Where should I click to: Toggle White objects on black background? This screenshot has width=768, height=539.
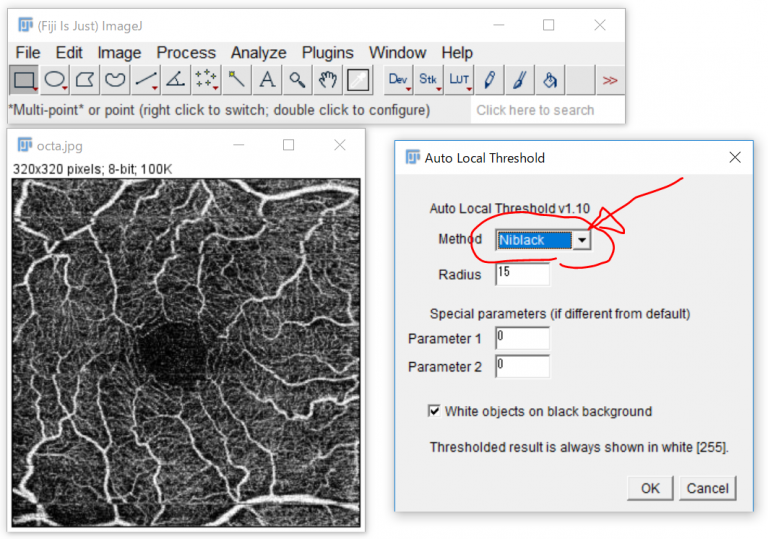tap(434, 411)
